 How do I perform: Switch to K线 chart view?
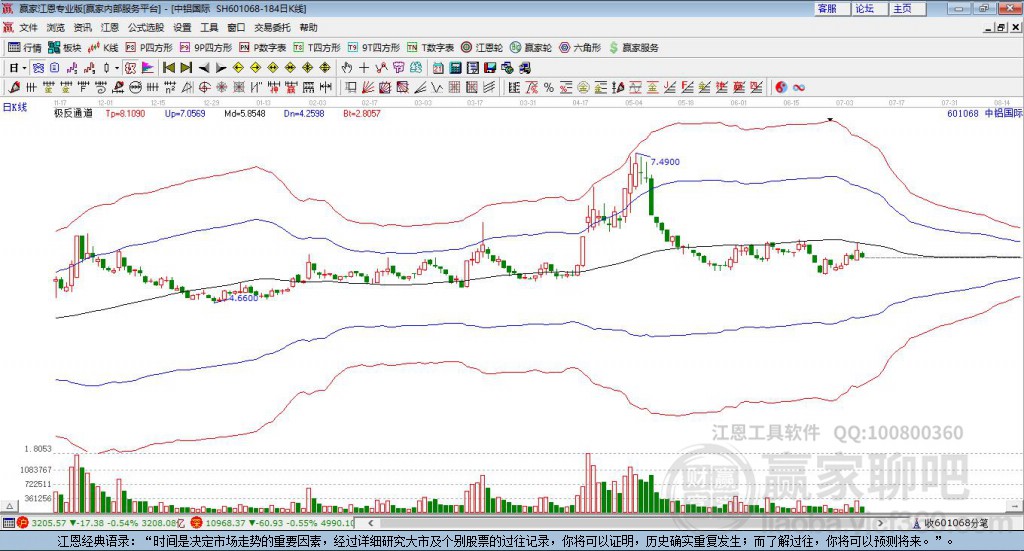[x=103, y=48]
